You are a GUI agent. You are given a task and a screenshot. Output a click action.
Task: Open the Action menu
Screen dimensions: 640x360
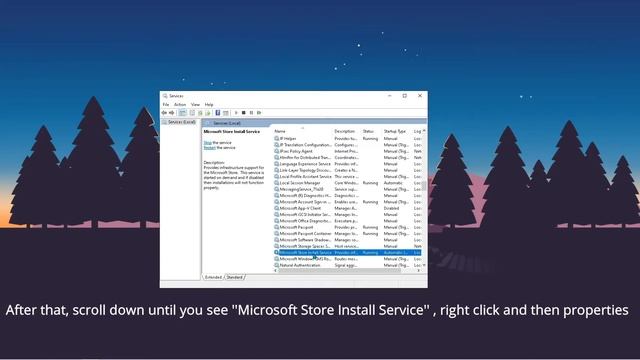point(180,105)
